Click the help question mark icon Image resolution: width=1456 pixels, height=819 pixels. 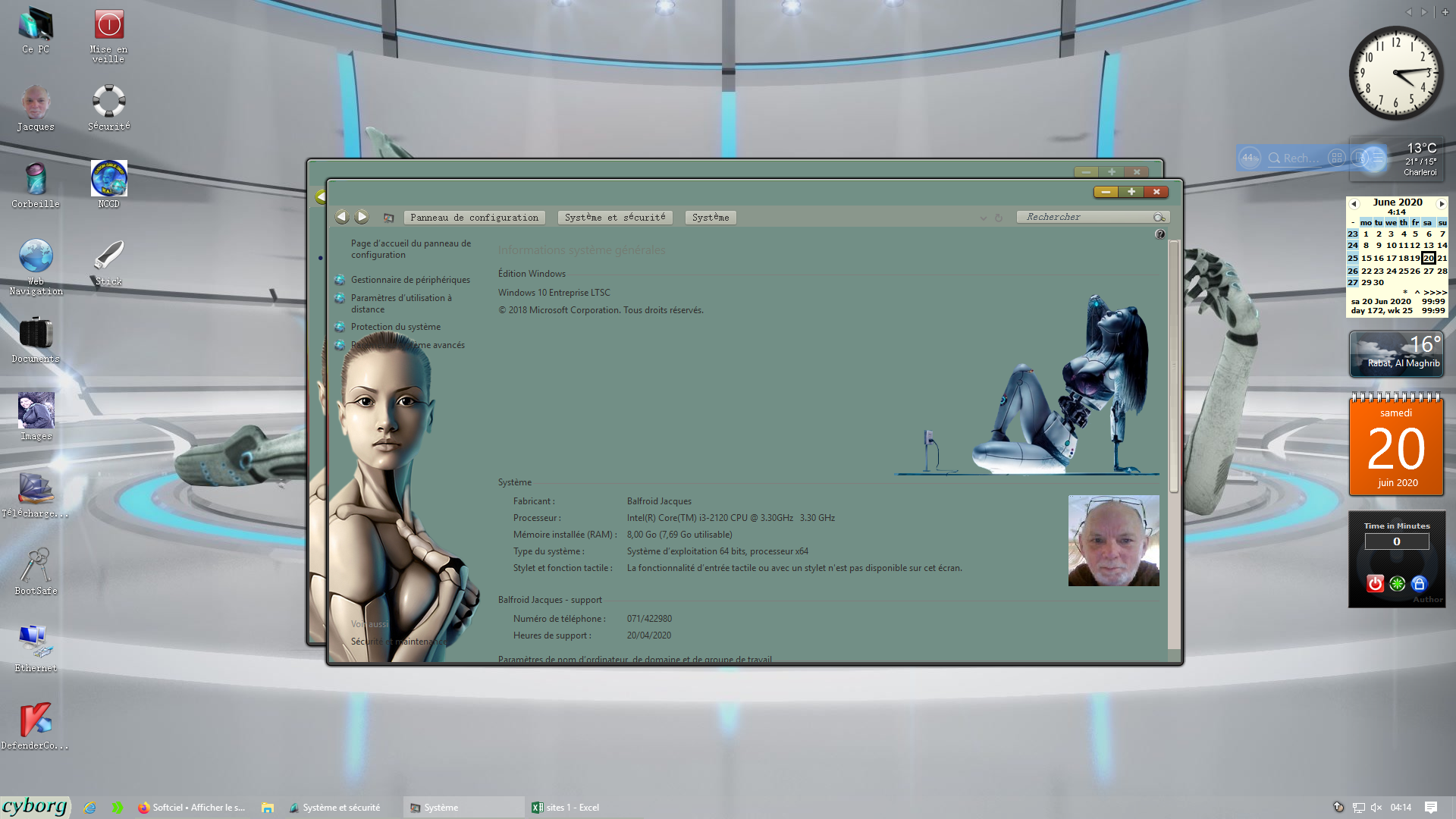[x=1159, y=234]
